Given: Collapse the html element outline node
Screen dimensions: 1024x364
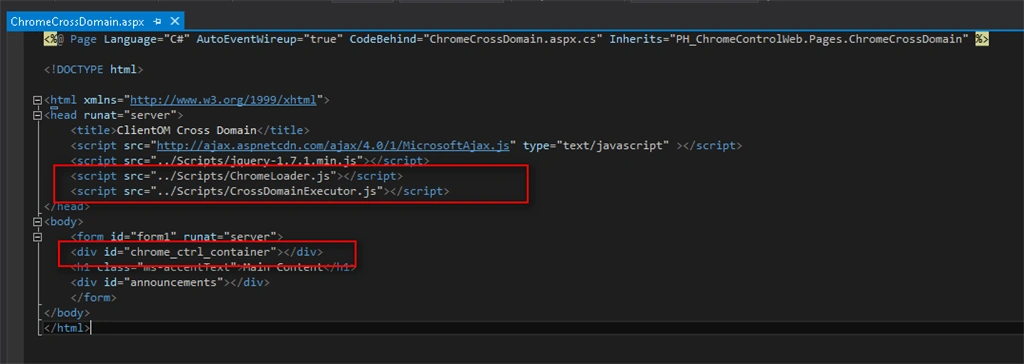Looking at the screenshot, I should tap(37, 101).
